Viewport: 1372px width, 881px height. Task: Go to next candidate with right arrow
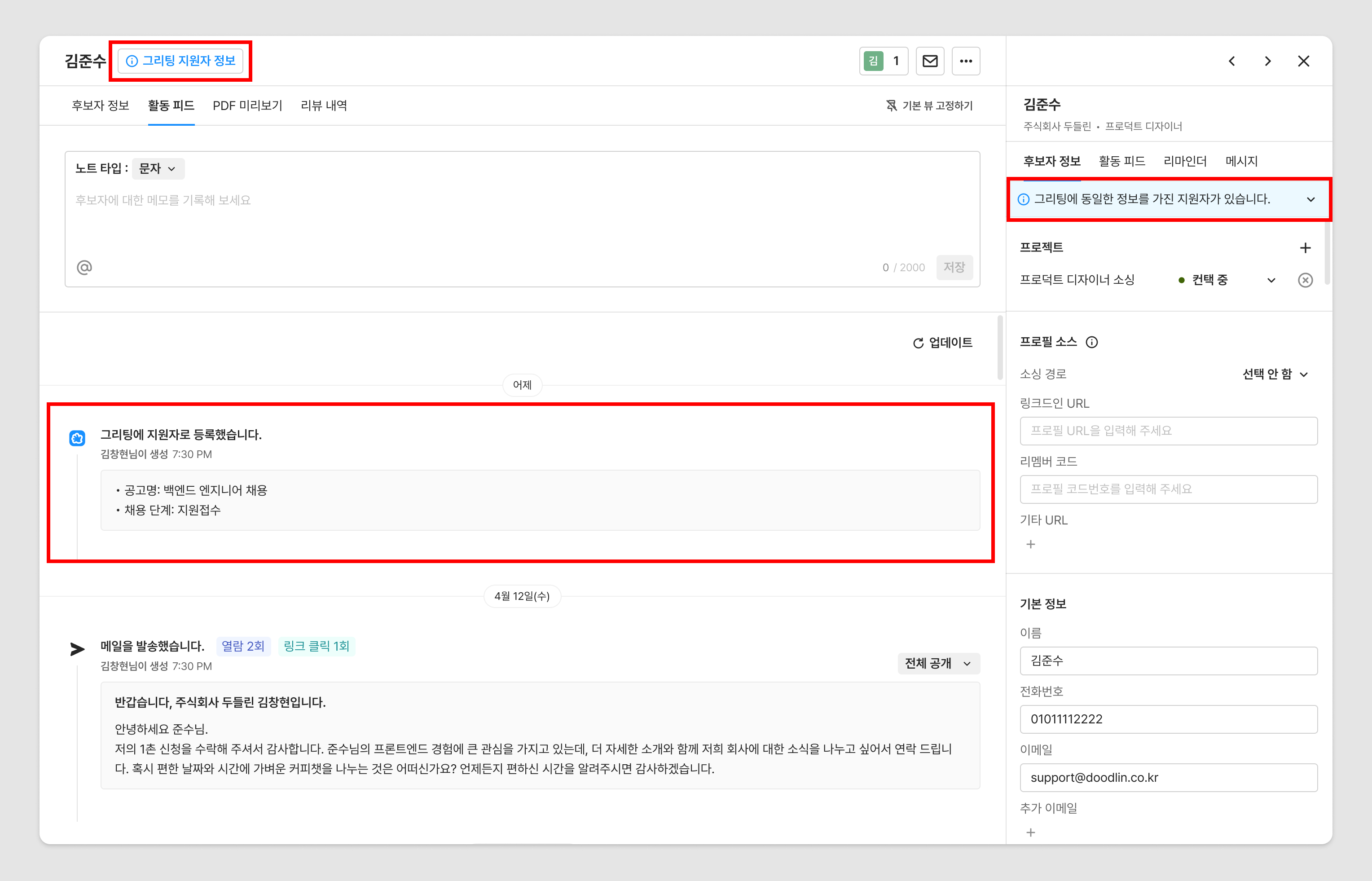tap(1268, 61)
